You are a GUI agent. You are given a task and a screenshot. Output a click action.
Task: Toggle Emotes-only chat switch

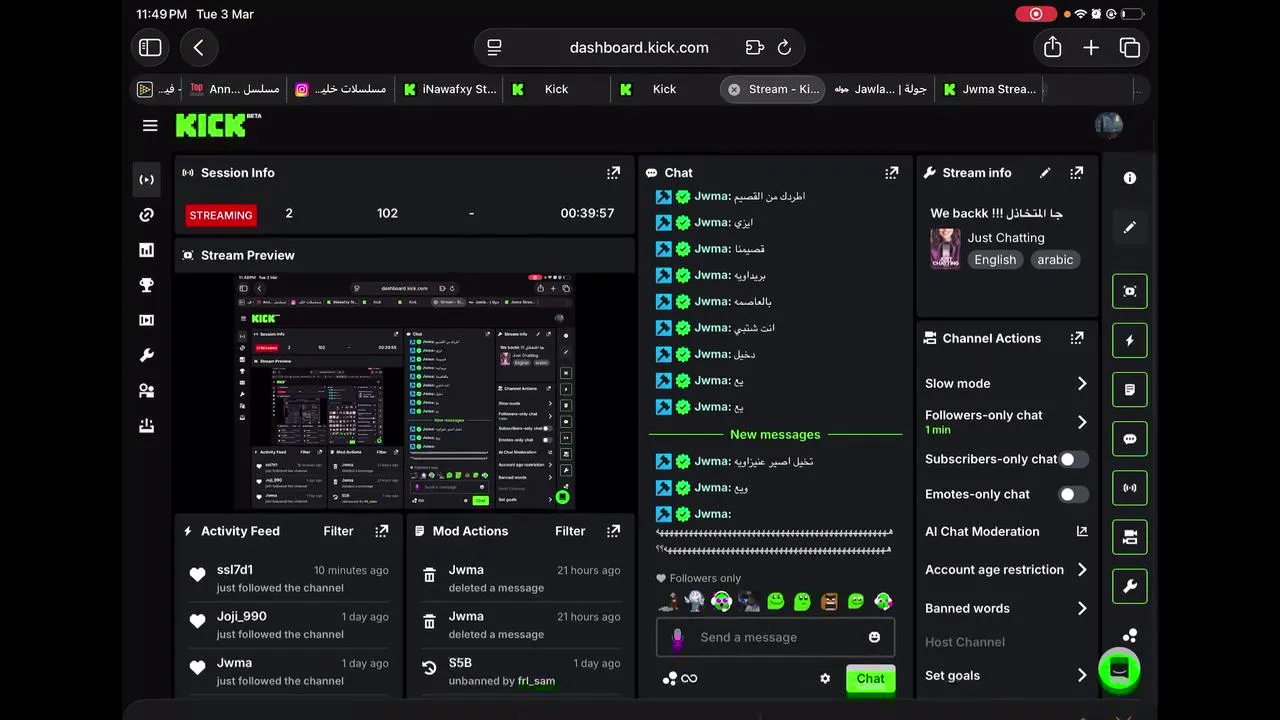(1074, 494)
